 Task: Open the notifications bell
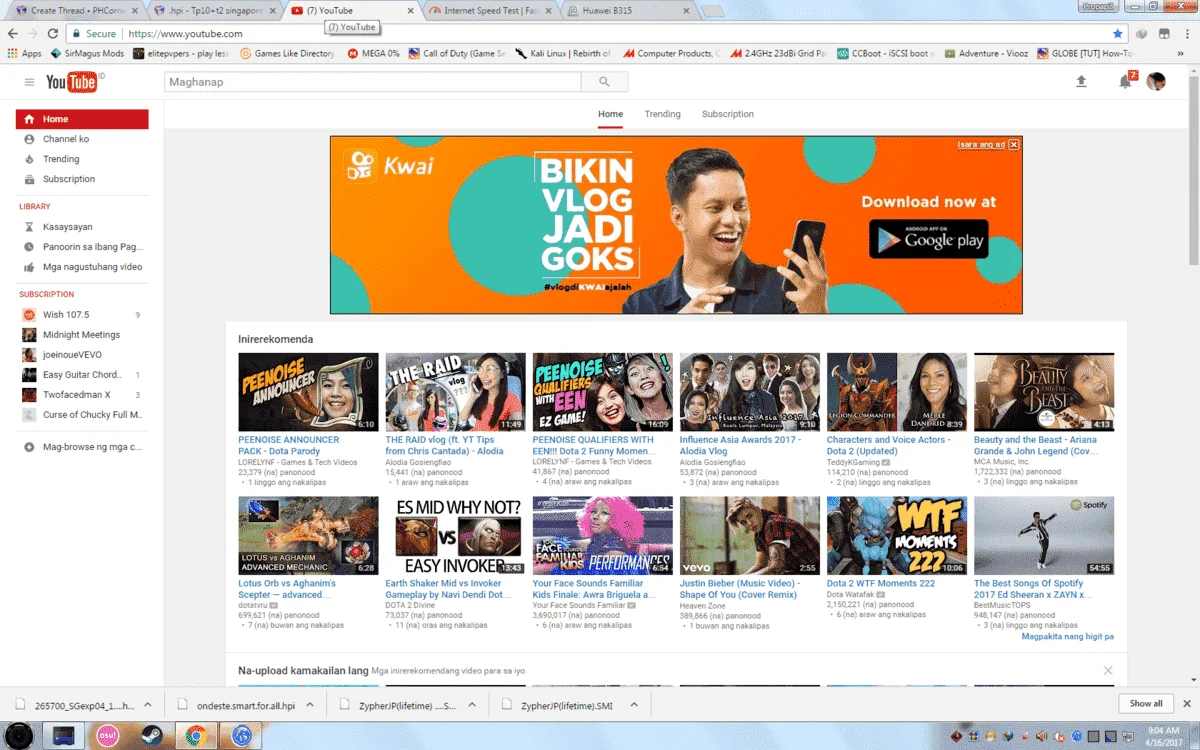[1125, 82]
